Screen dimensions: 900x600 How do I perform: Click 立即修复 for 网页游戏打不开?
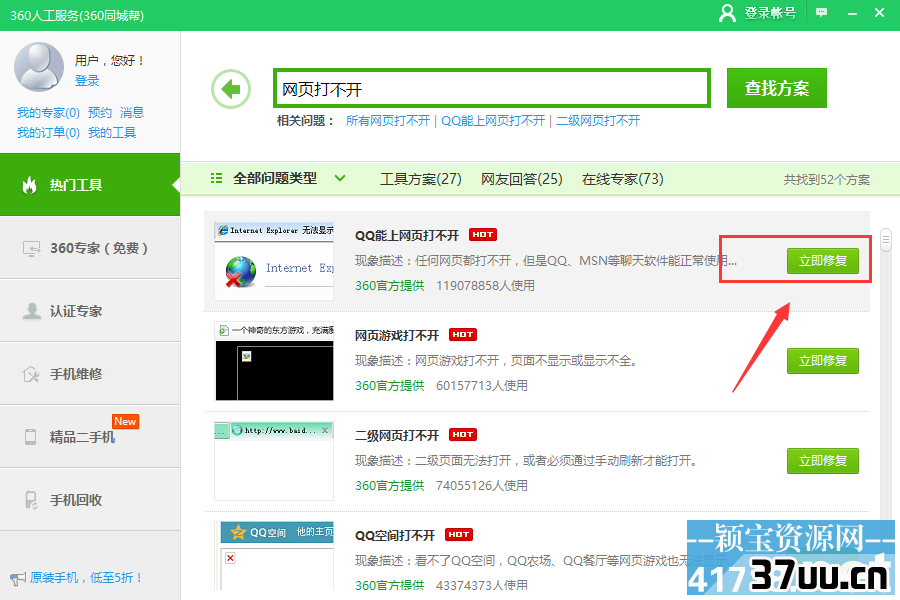point(823,361)
